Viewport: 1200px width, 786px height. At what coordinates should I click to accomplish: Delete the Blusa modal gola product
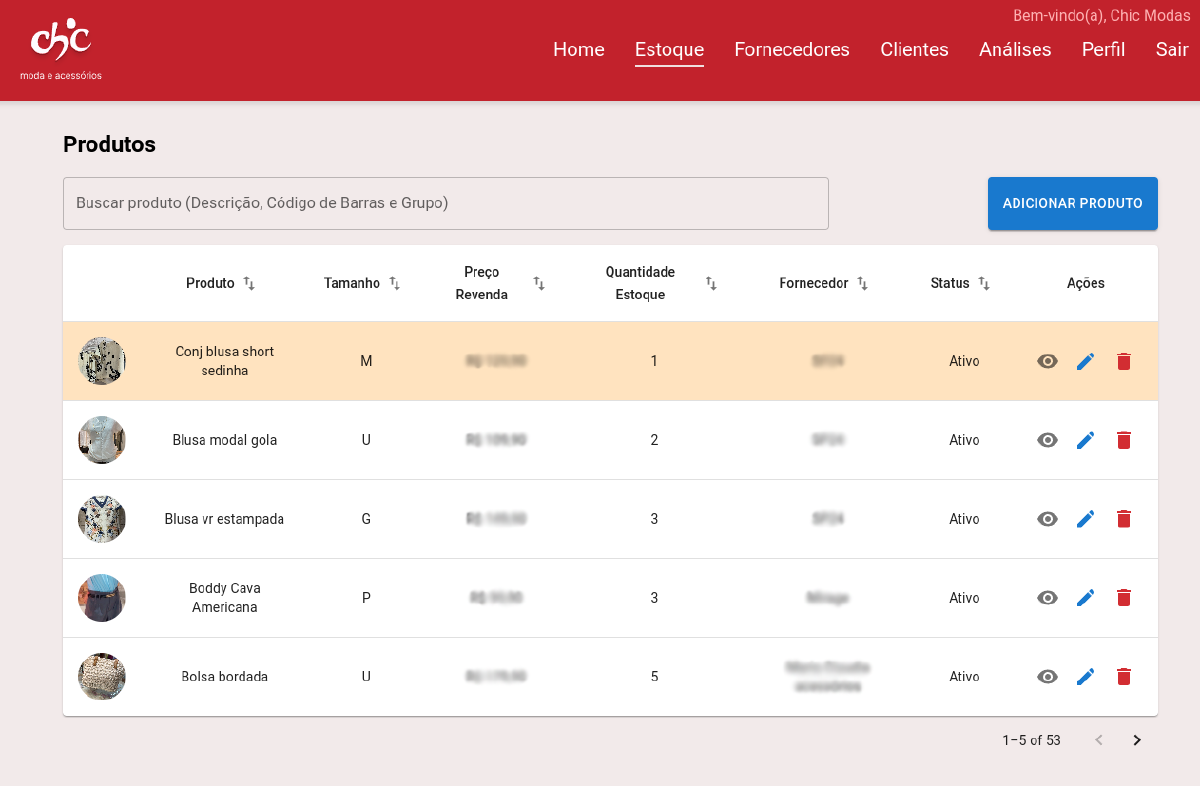pos(1123,440)
